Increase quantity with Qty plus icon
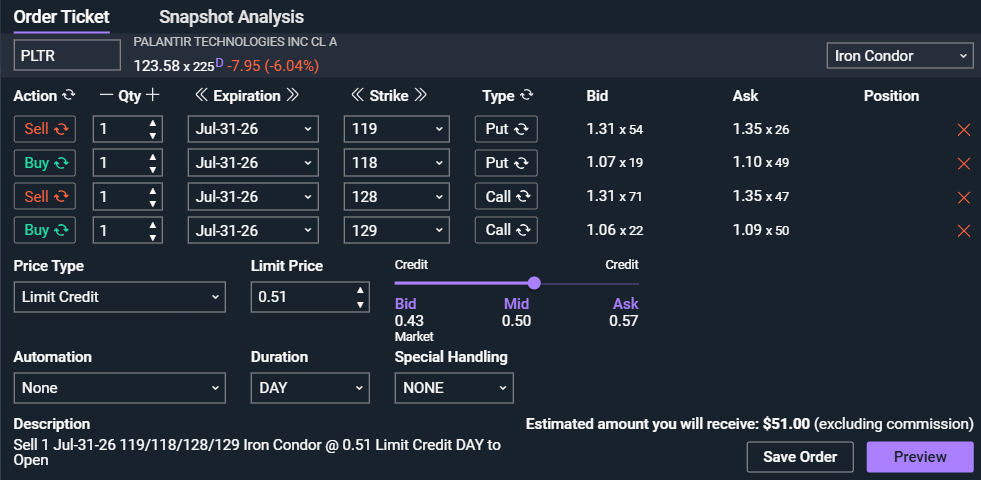This screenshot has height=480, width=981. 152,96
